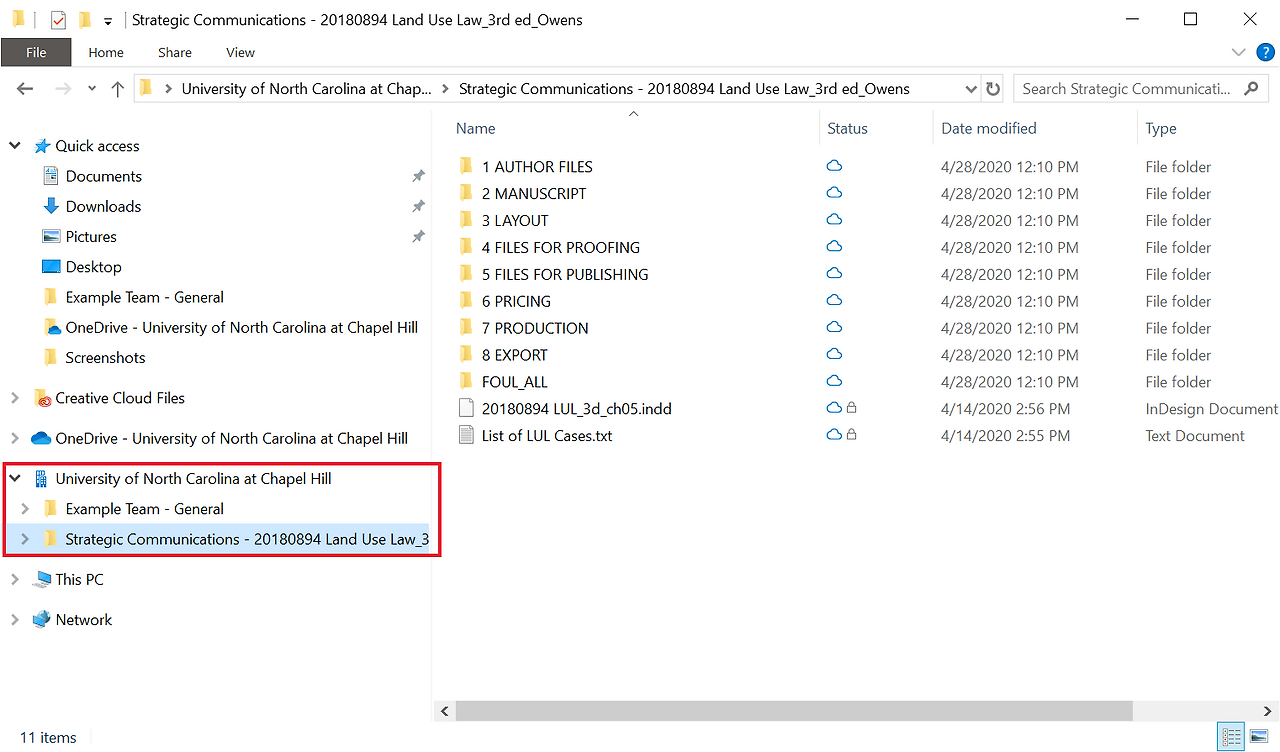Expand the Strategic Communications tree node
Viewport: 1280px width, 752px height.
(25, 539)
